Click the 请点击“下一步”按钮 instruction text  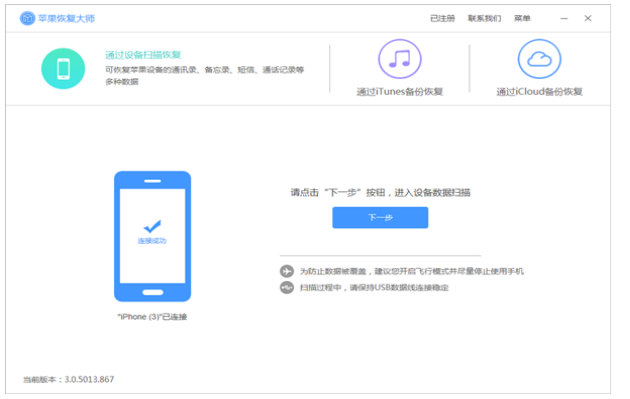click(x=380, y=193)
